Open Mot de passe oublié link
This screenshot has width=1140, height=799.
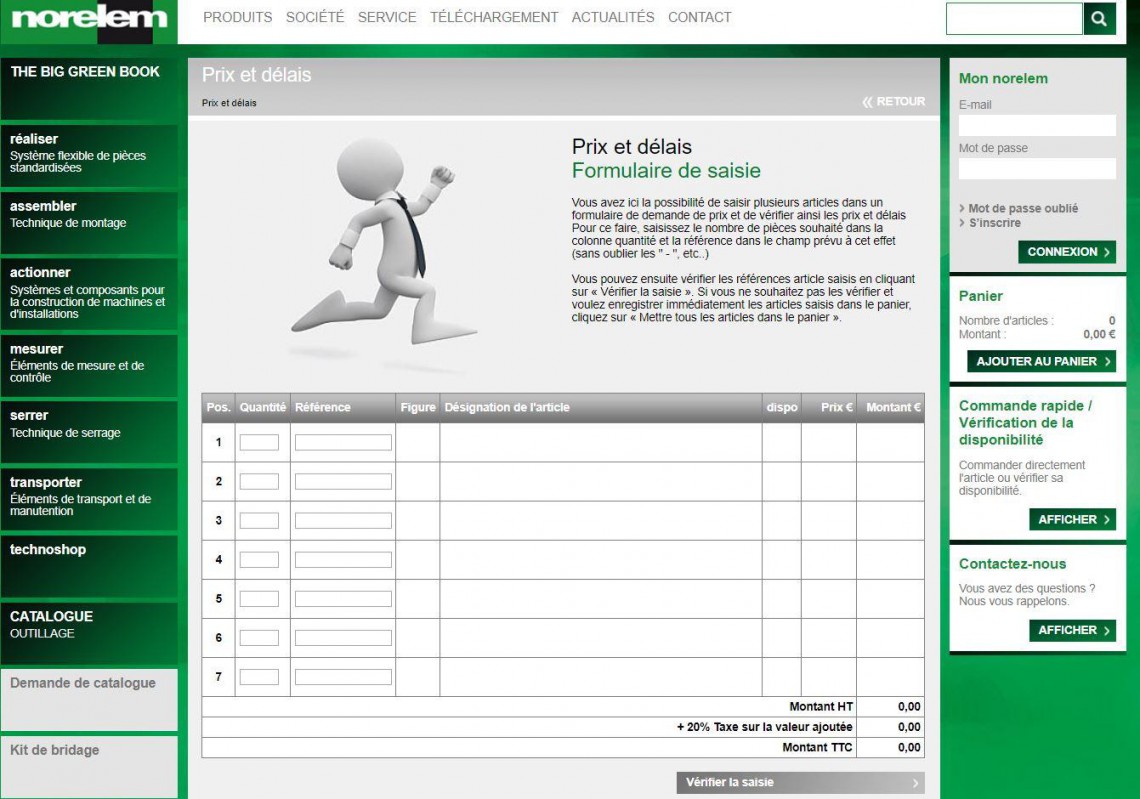pos(1022,208)
